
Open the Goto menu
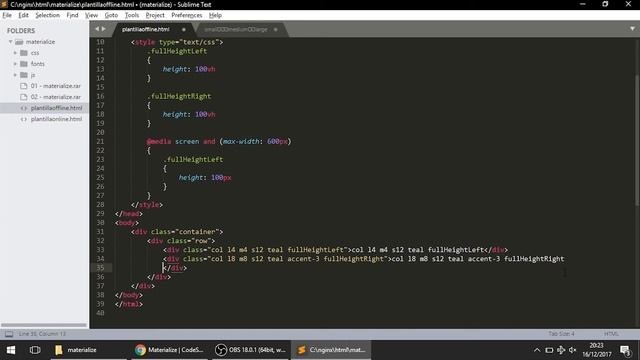111,15
